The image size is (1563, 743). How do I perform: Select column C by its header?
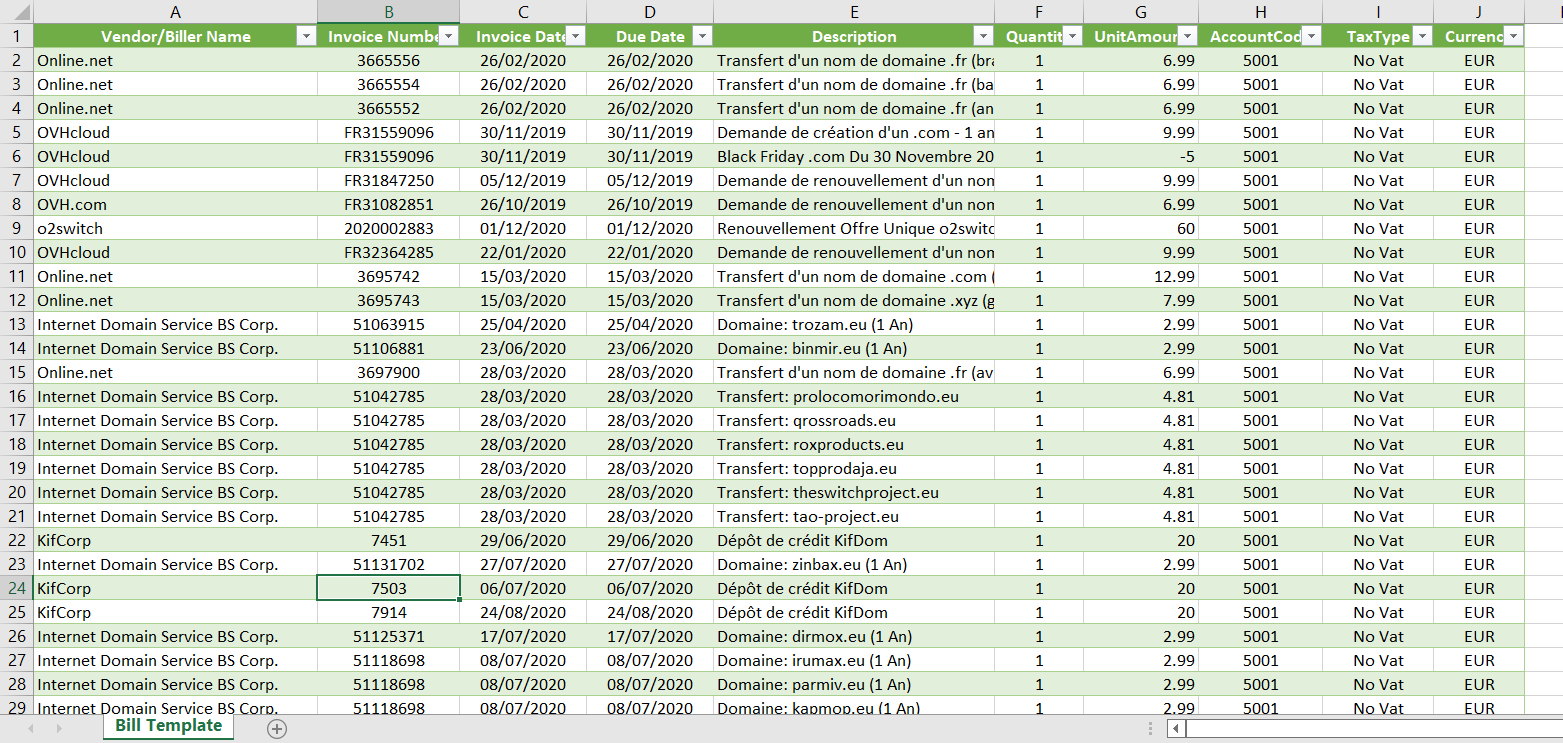pos(523,12)
